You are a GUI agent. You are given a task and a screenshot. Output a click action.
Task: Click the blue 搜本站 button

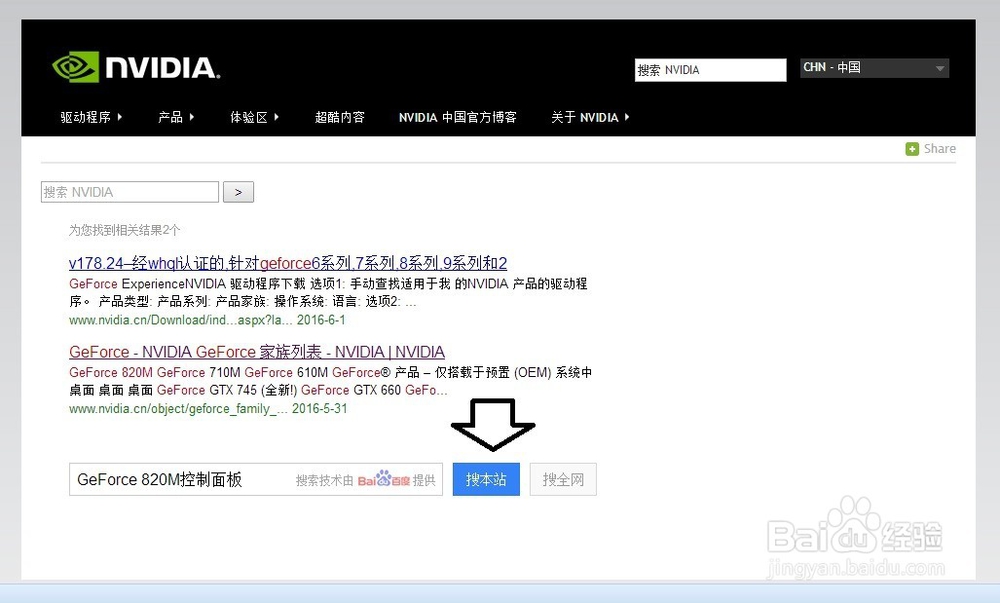coord(486,479)
